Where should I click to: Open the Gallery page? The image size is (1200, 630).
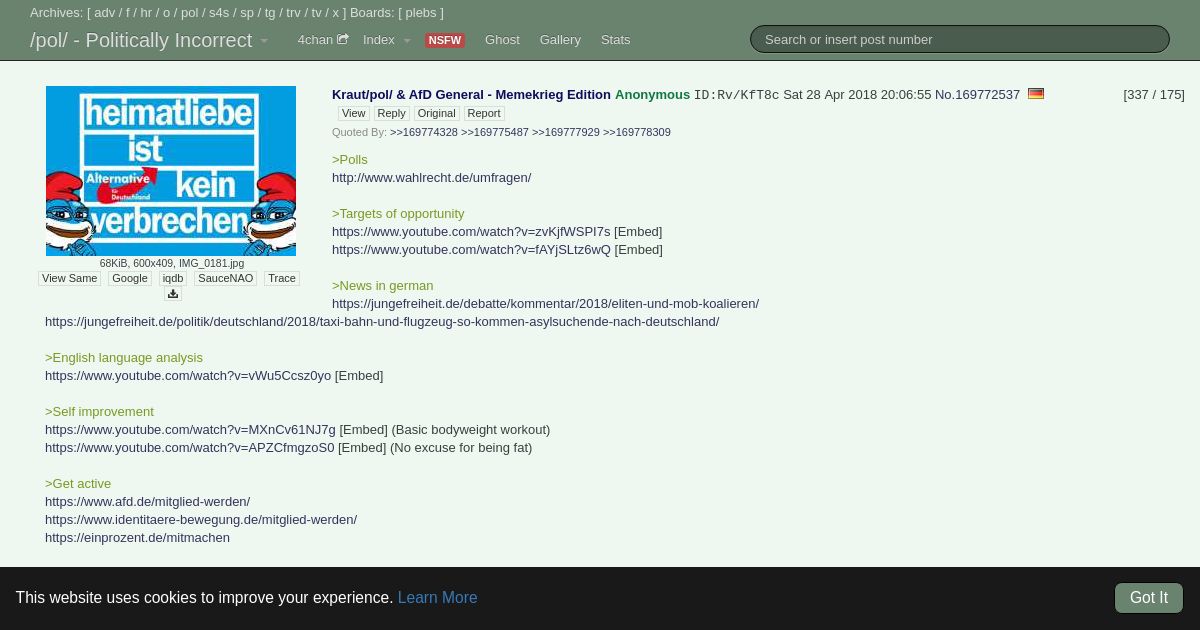(x=560, y=40)
